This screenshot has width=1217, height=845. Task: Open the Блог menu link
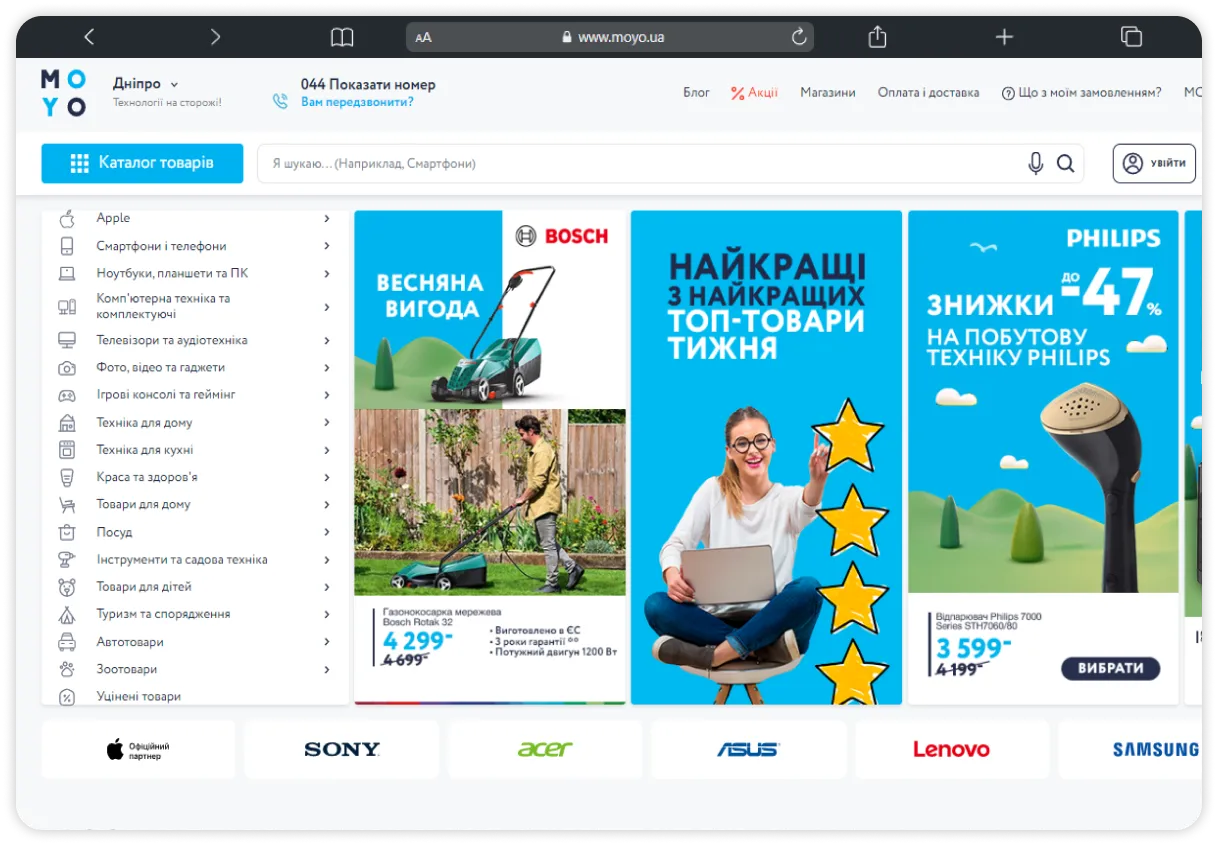pos(697,92)
